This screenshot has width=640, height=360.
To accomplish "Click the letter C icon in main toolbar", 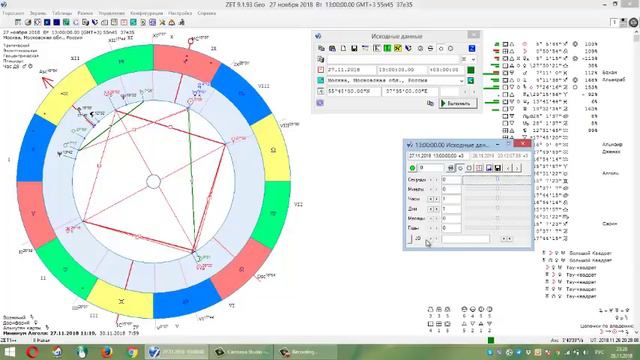I will click(x=76, y=22).
